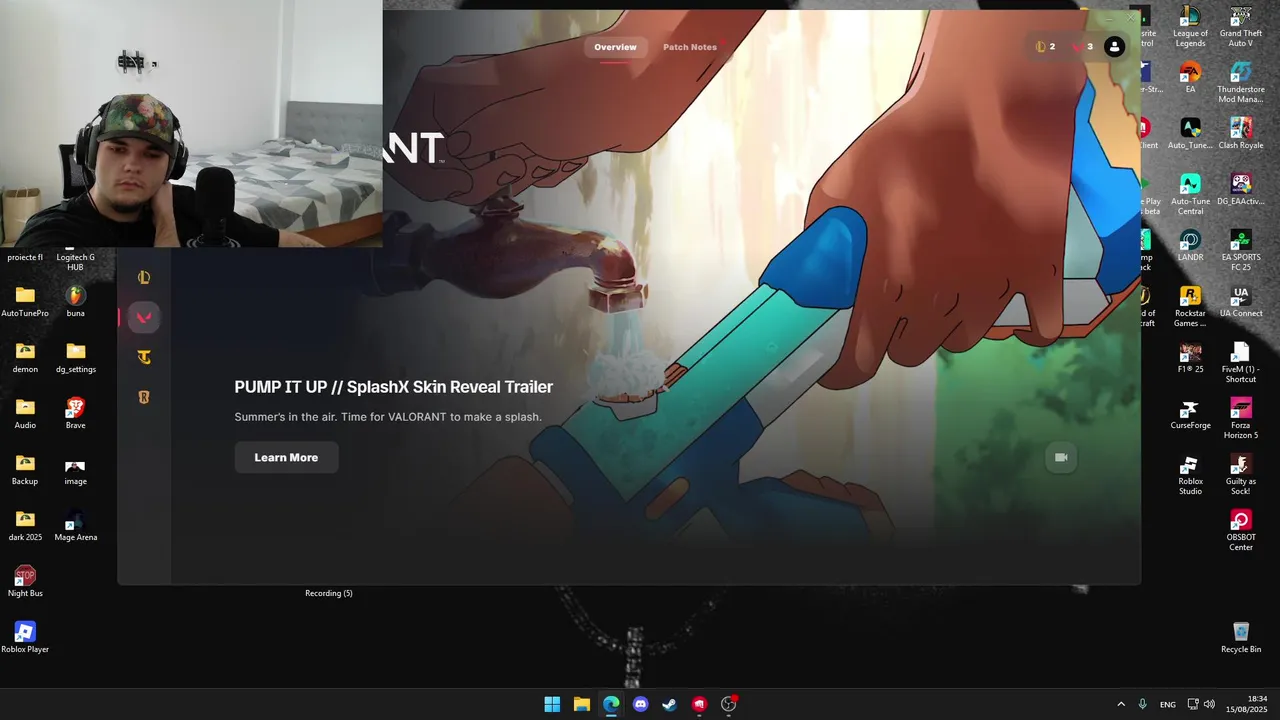Image resolution: width=1280 pixels, height=720 pixels.
Task: Open Night Bus desktop icon
Action: 25,581
